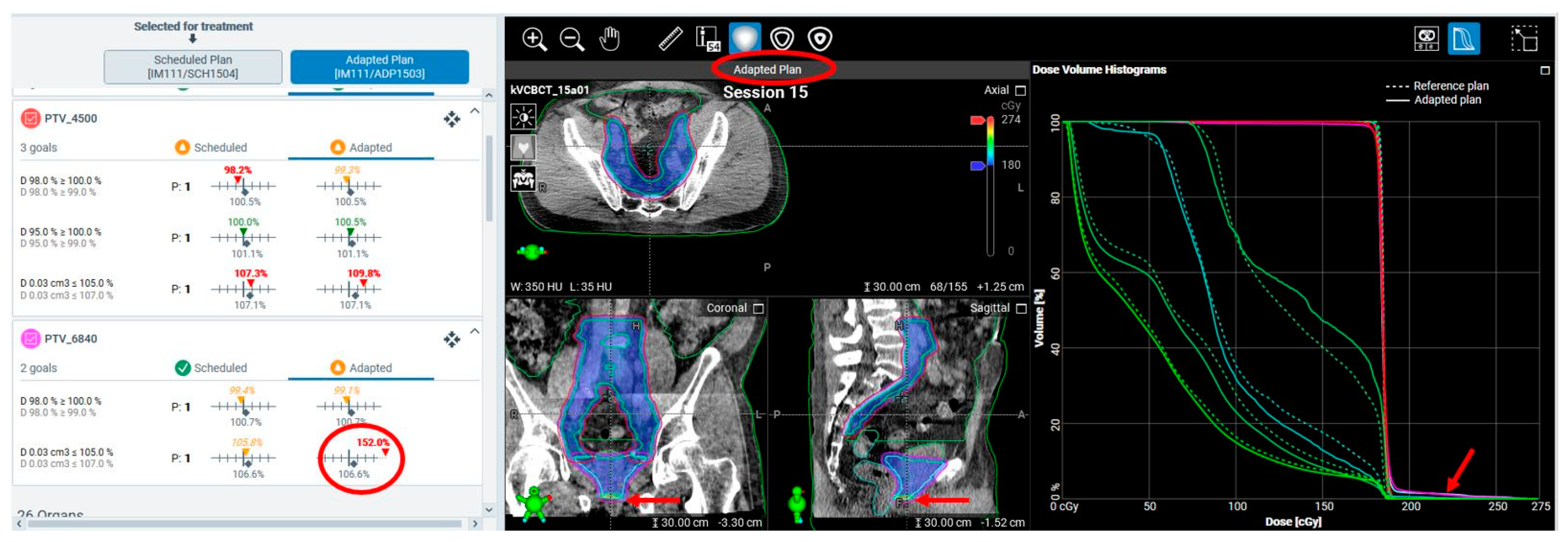1568x542 pixels.
Task: Collapse the PTV_4500 goals section
Action: (475, 111)
